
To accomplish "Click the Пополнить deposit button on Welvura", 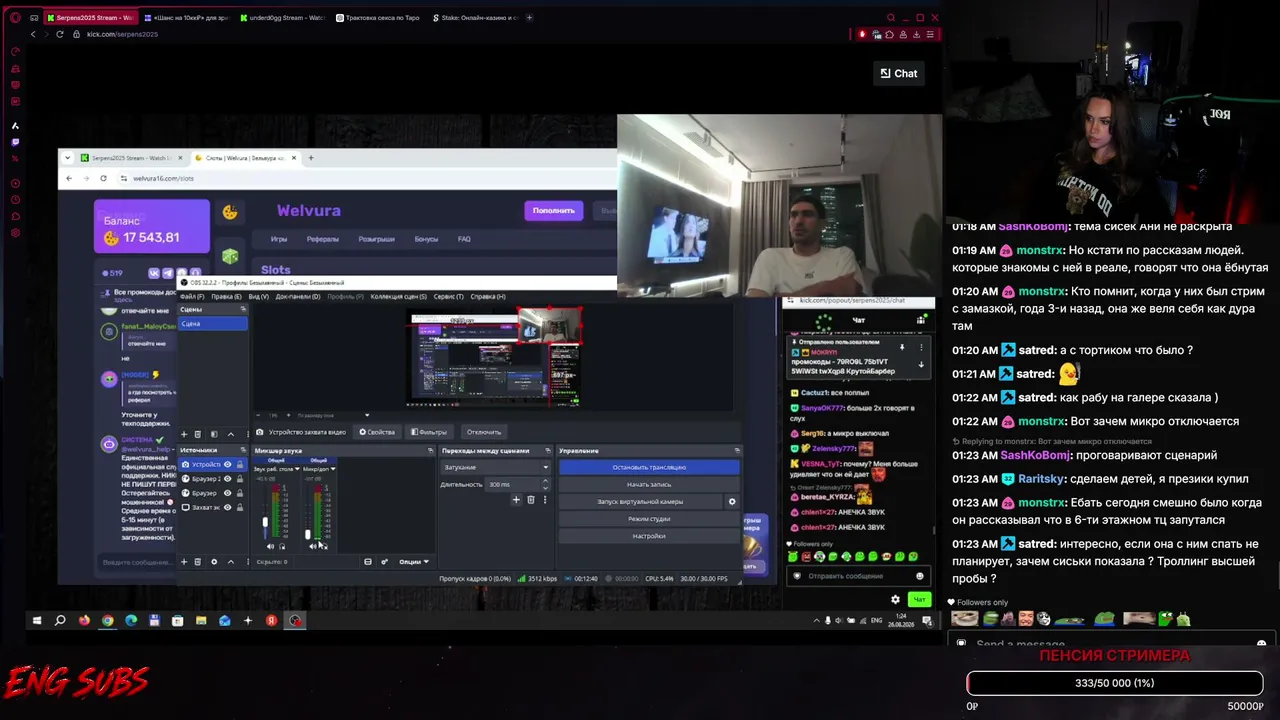I will coord(553,210).
